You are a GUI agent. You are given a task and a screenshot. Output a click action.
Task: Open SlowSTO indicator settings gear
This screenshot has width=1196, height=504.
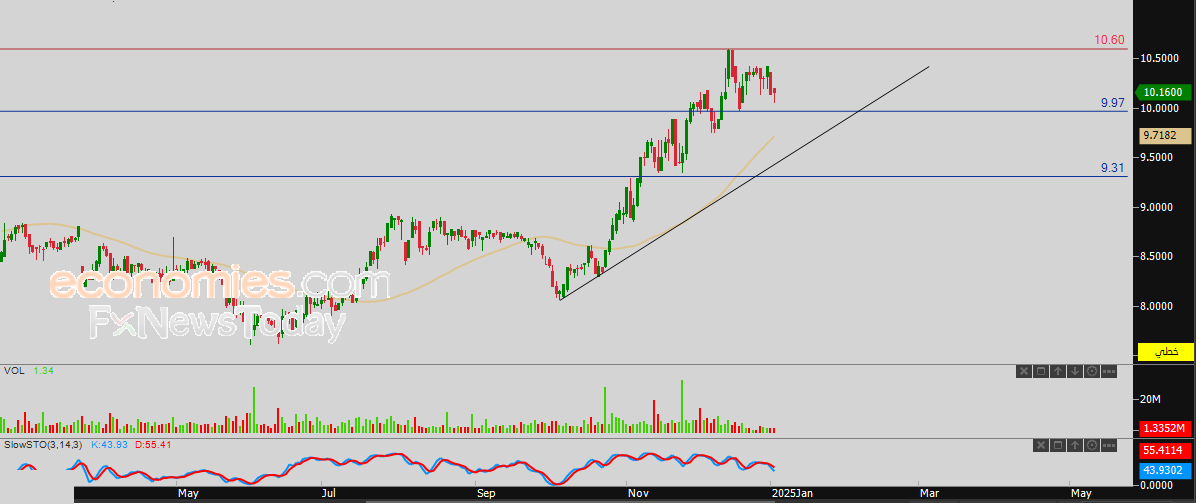(x=1090, y=444)
